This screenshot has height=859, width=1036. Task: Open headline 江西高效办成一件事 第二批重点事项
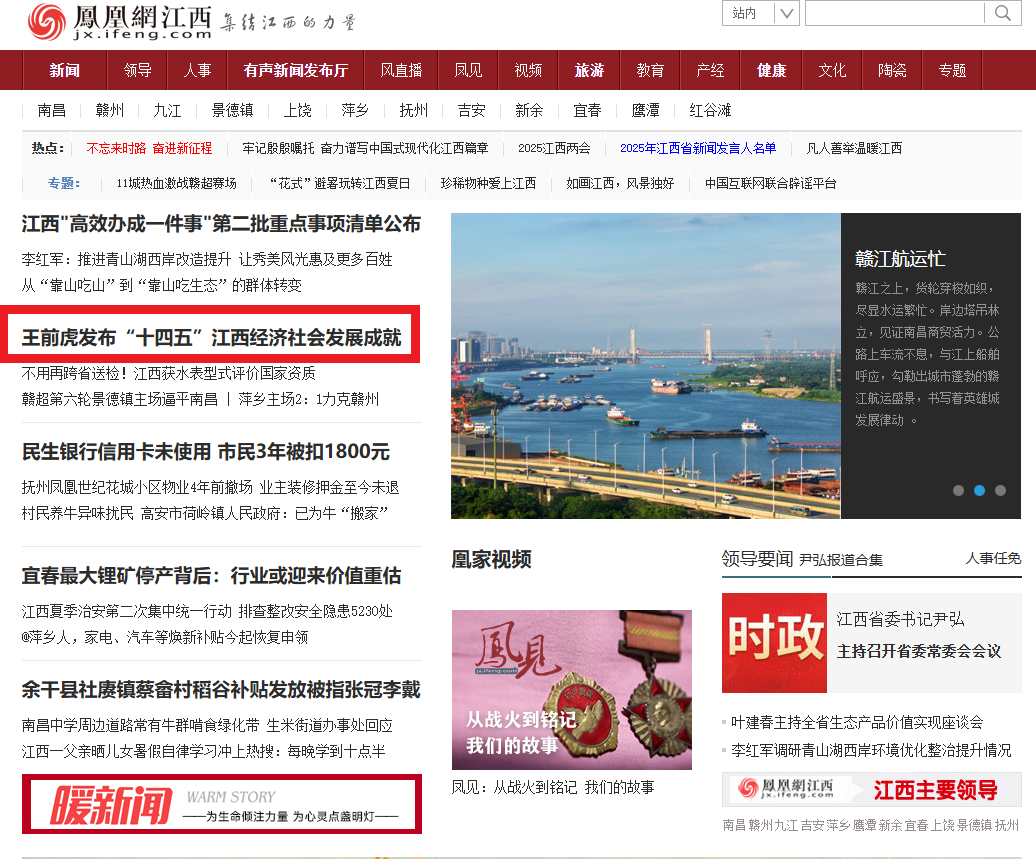pyautogui.click(x=221, y=224)
